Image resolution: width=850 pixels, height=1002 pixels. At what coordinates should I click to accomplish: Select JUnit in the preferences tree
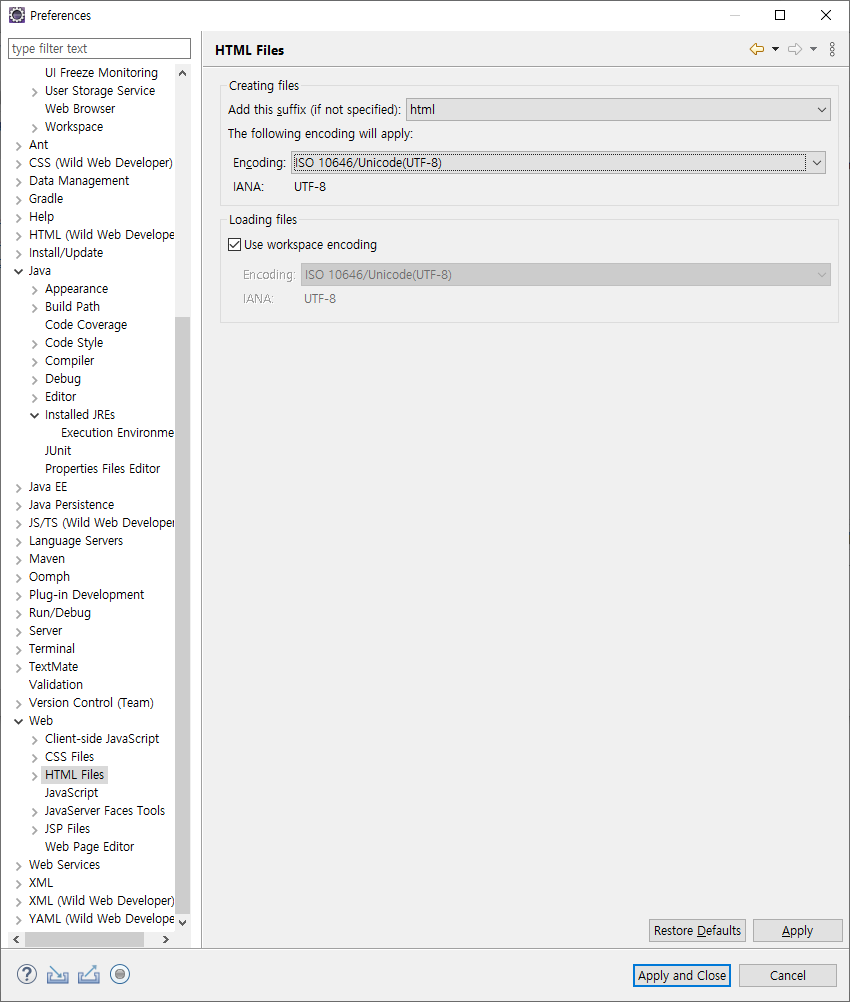coord(58,451)
